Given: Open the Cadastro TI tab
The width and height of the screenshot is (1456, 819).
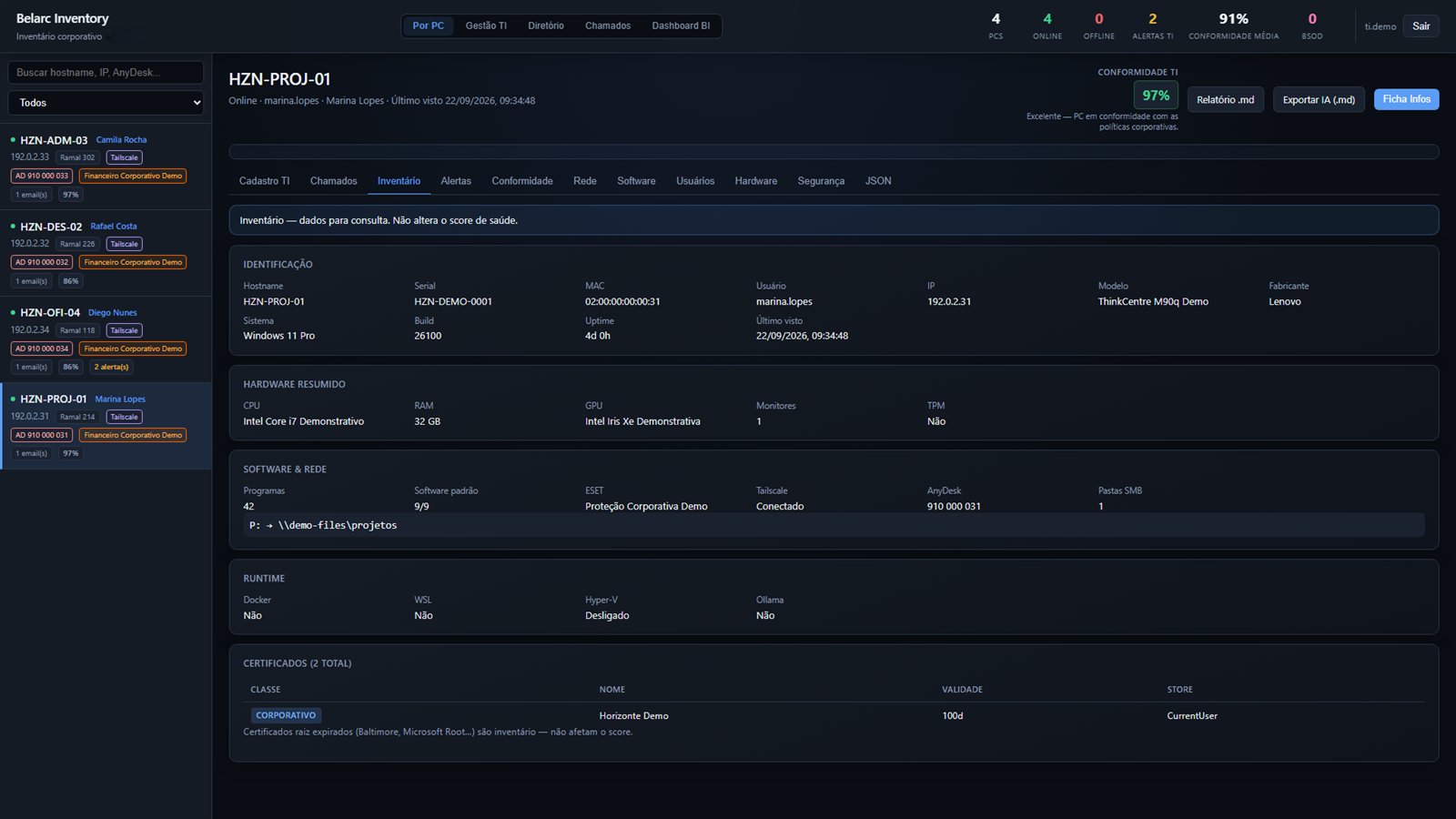Looking at the screenshot, I should click(x=265, y=181).
